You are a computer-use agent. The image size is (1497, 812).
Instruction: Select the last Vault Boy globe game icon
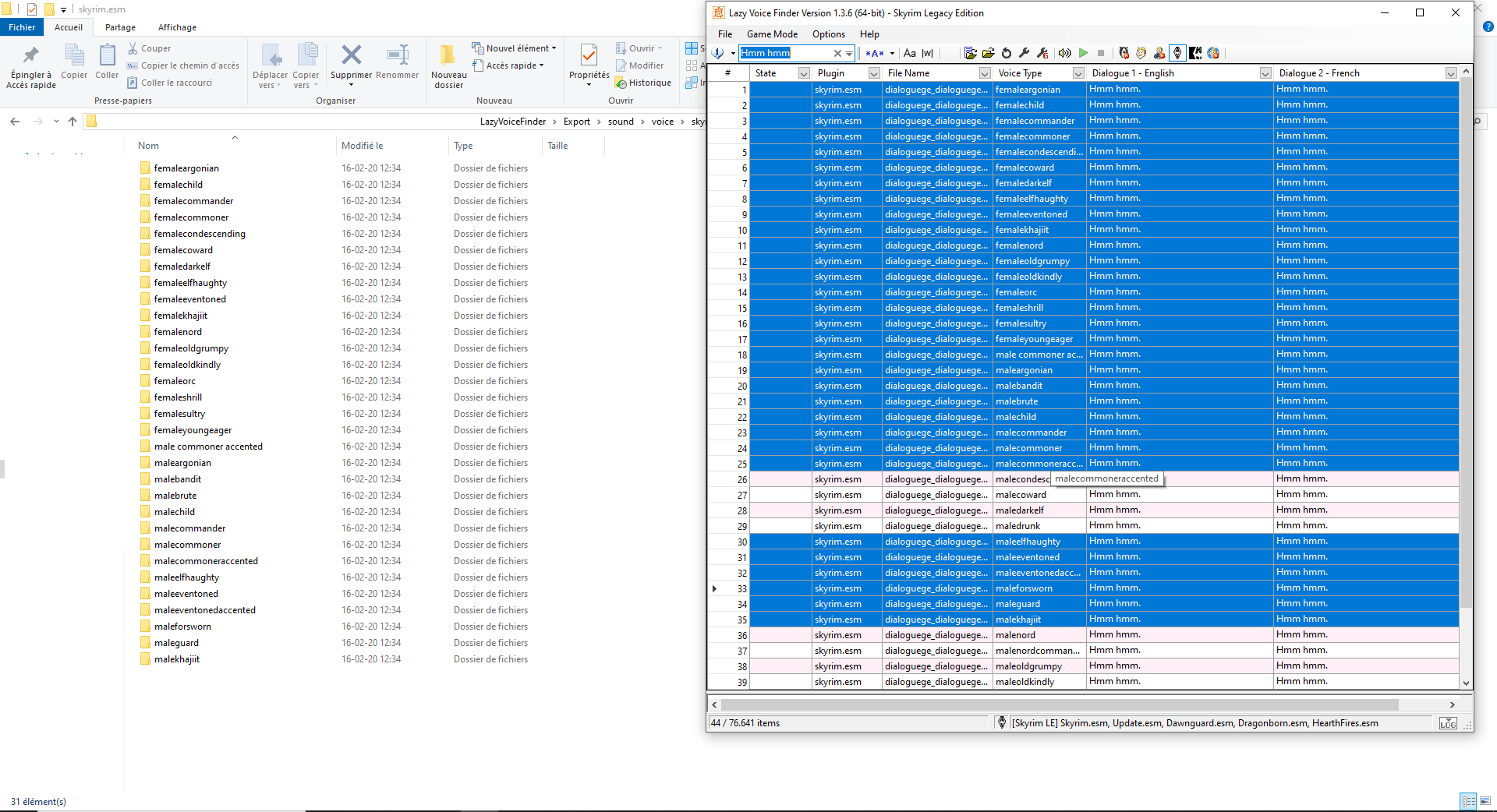coord(1213,53)
